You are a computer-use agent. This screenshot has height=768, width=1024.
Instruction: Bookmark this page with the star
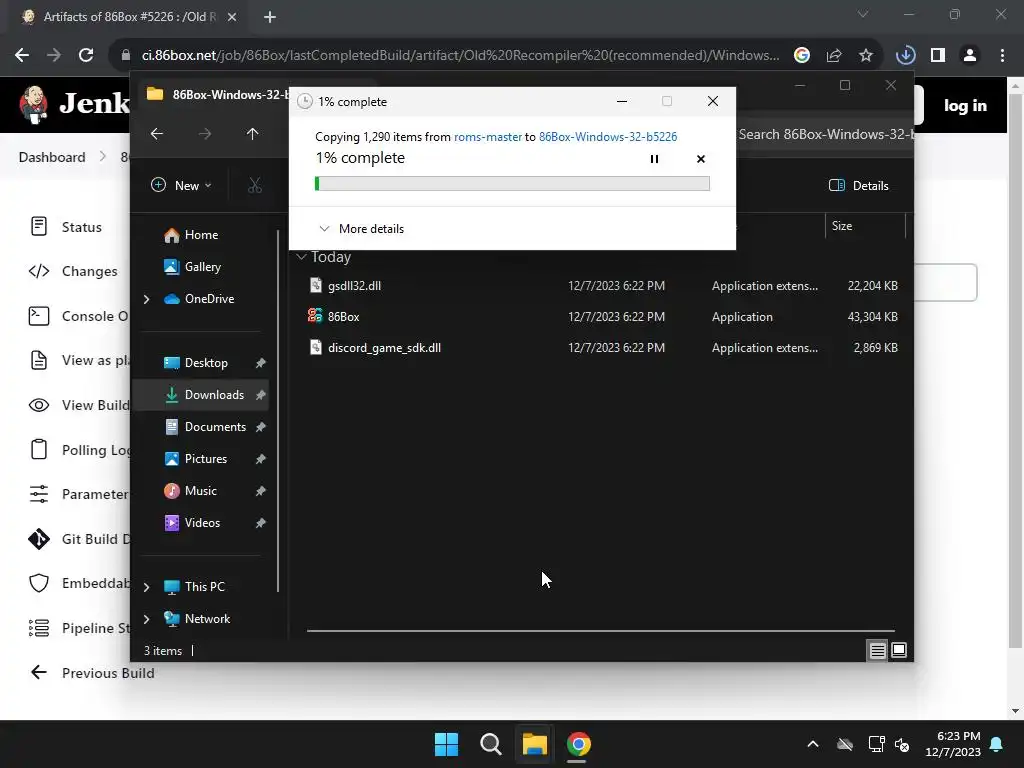tap(866, 56)
